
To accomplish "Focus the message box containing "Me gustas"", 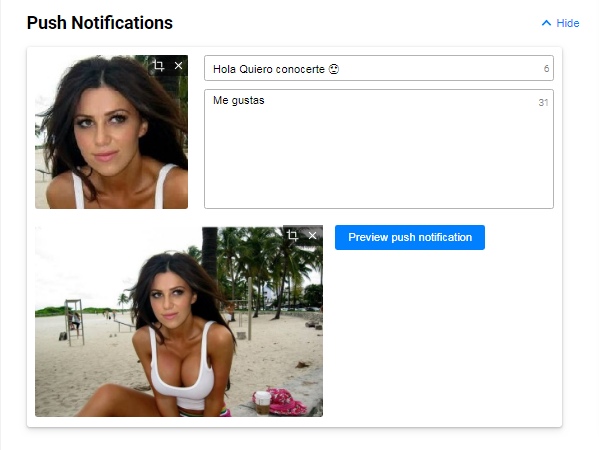I will pos(379,149).
